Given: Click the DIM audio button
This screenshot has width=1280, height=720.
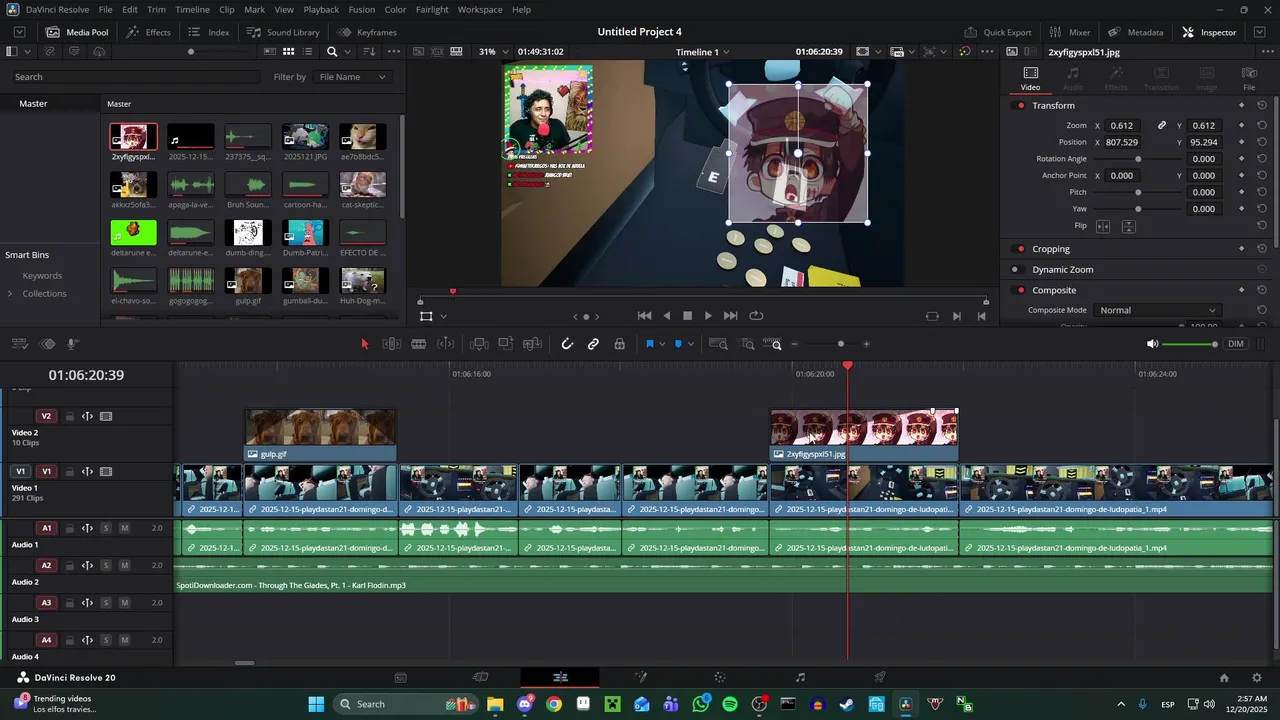Looking at the screenshot, I should coord(1236,344).
